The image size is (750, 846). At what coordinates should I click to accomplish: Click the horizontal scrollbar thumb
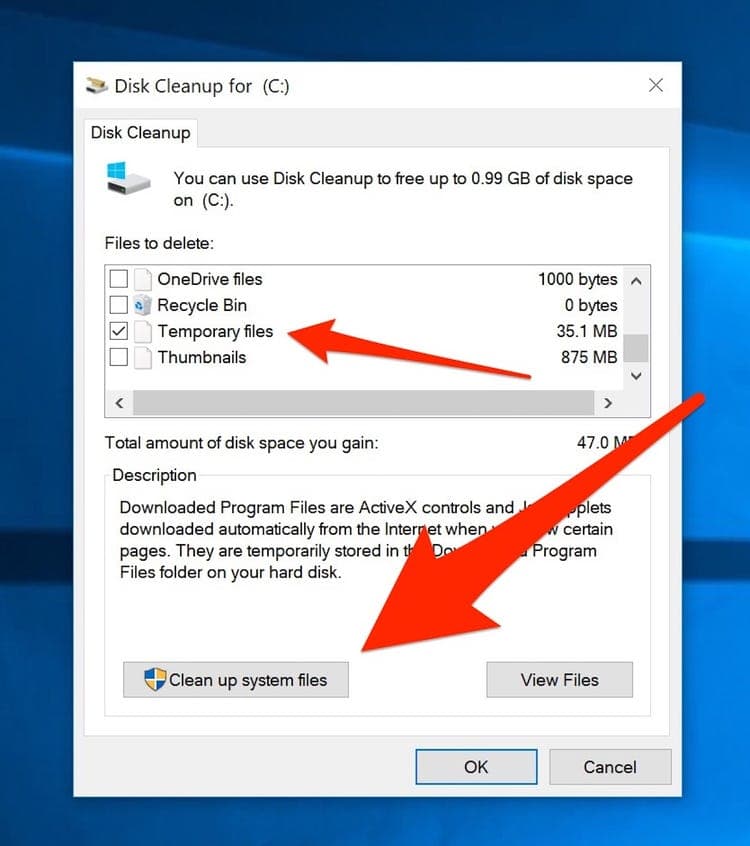point(364,403)
